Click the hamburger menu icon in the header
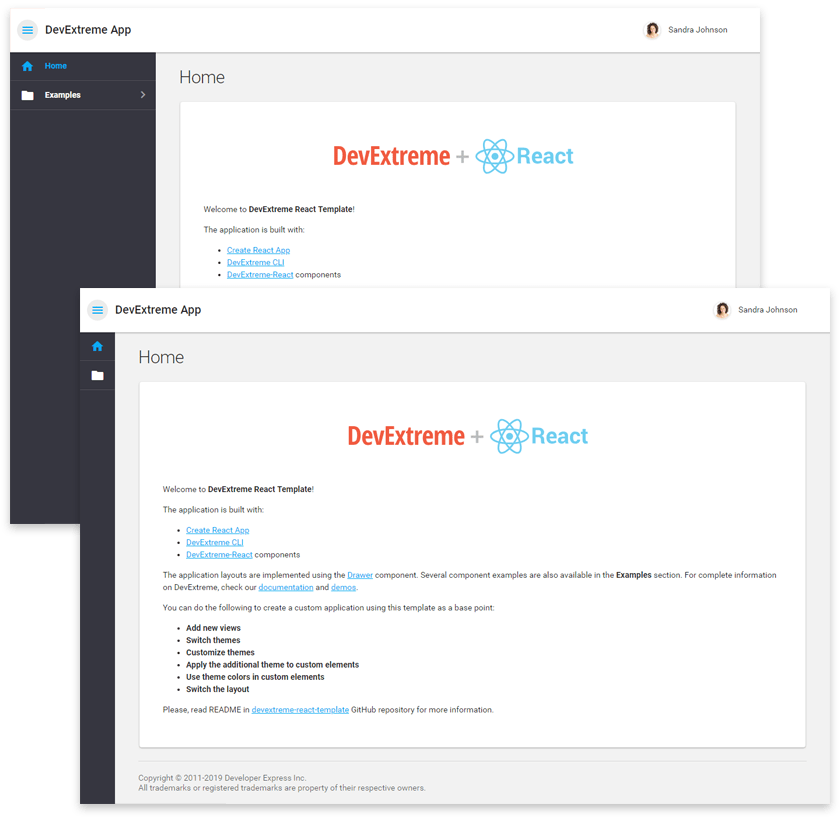This screenshot has height=820, width=840. pos(97,310)
